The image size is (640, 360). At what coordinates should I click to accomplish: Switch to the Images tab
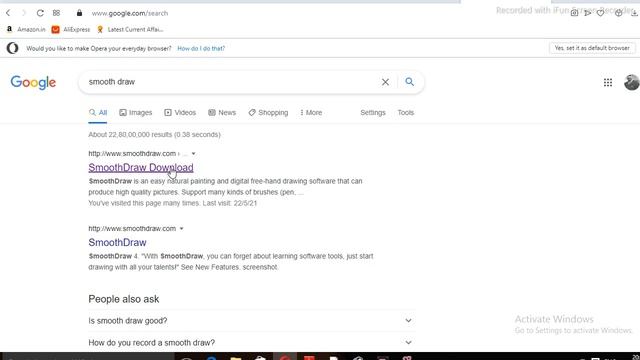click(x=136, y=113)
